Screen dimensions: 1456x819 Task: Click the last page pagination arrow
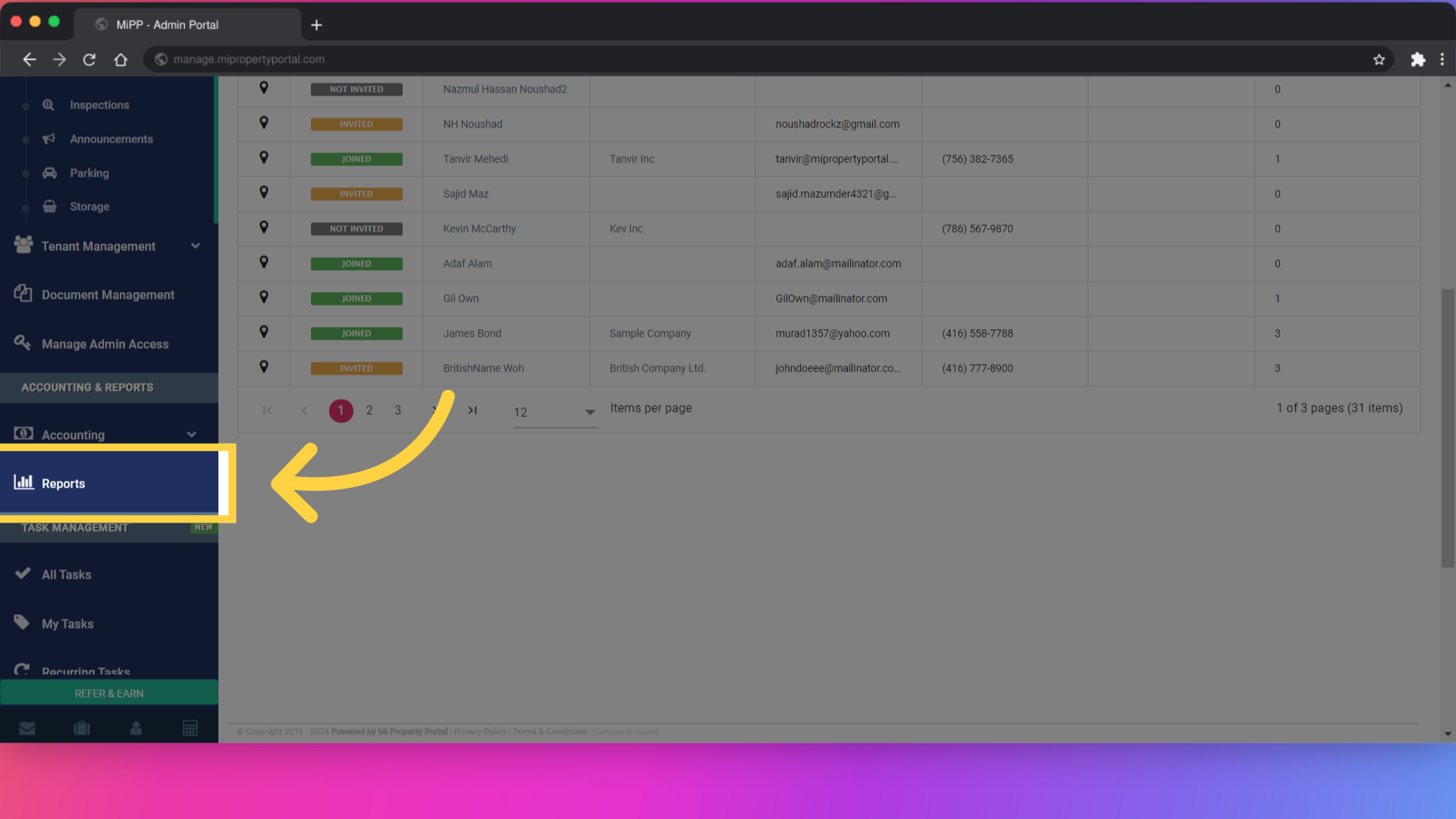tap(472, 410)
